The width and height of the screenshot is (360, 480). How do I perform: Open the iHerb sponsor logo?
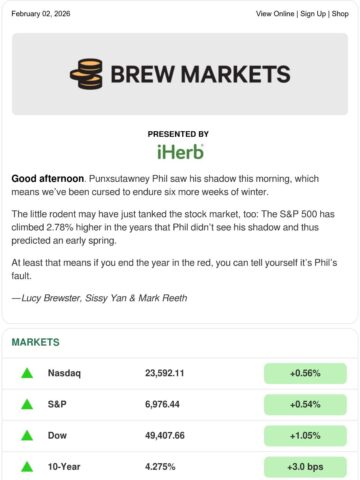[180, 152]
